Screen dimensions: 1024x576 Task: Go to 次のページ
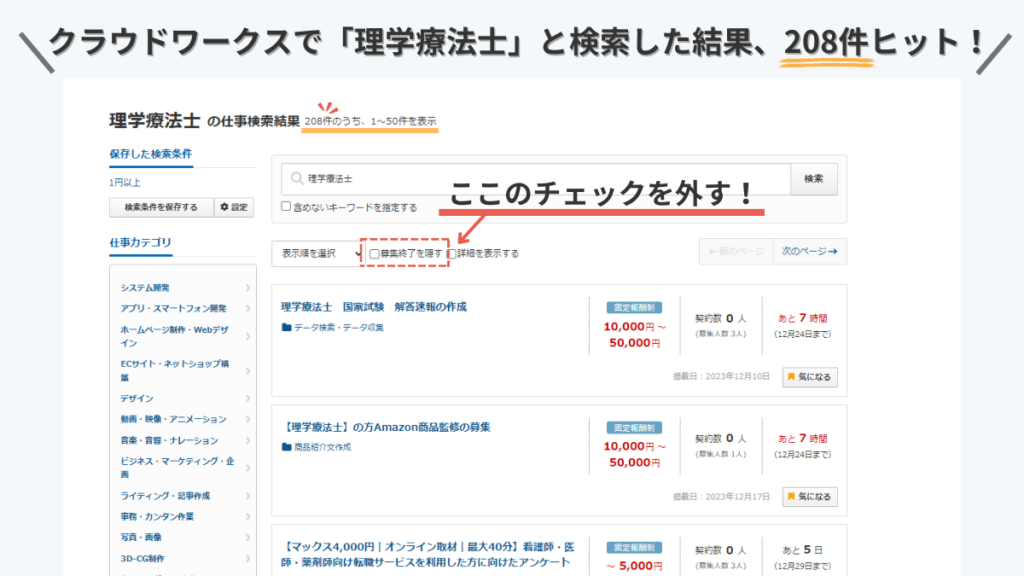click(x=810, y=251)
